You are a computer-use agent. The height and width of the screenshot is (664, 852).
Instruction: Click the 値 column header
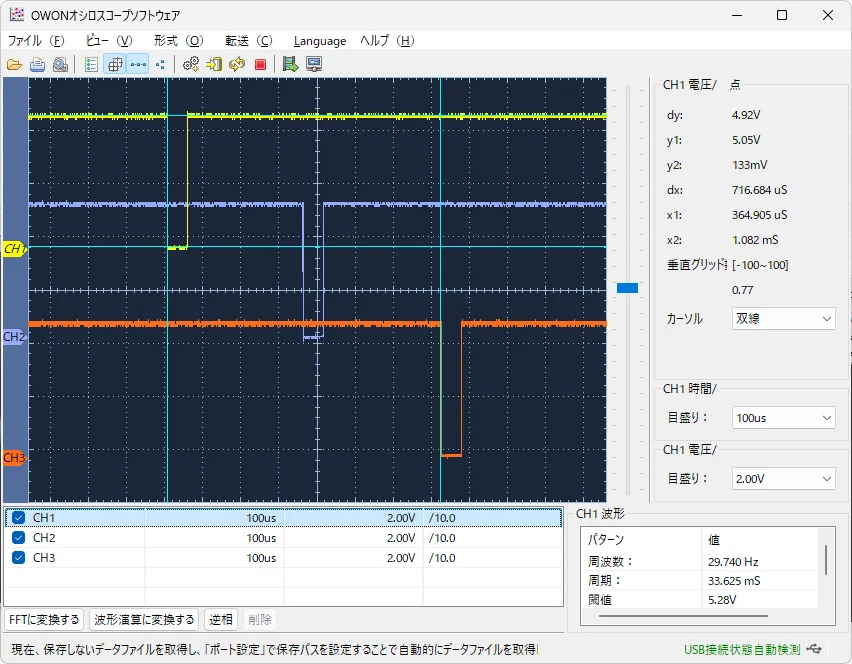[x=713, y=540]
